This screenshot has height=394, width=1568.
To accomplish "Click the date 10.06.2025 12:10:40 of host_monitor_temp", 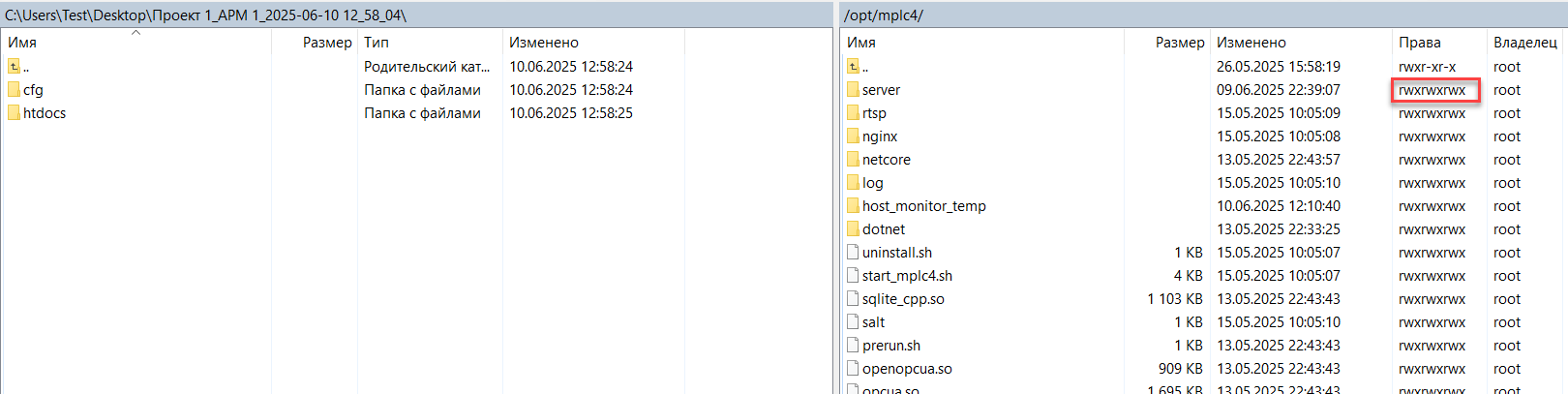I will pyautogui.click(x=1279, y=206).
